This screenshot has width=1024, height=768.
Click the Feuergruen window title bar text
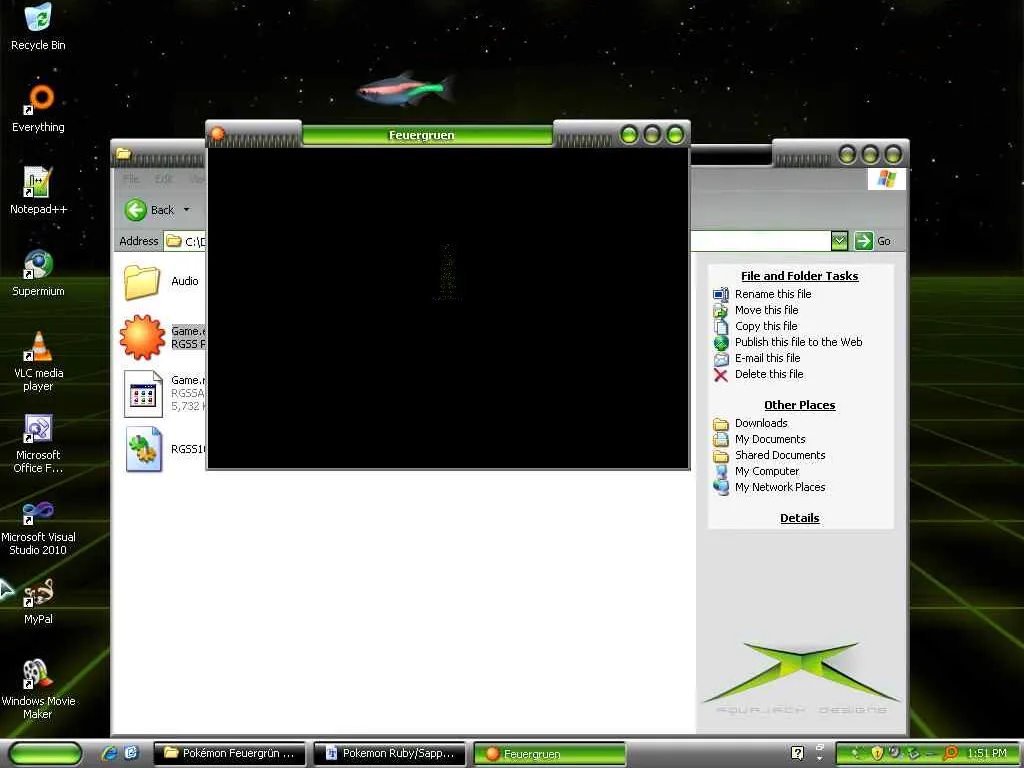pos(421,135)
